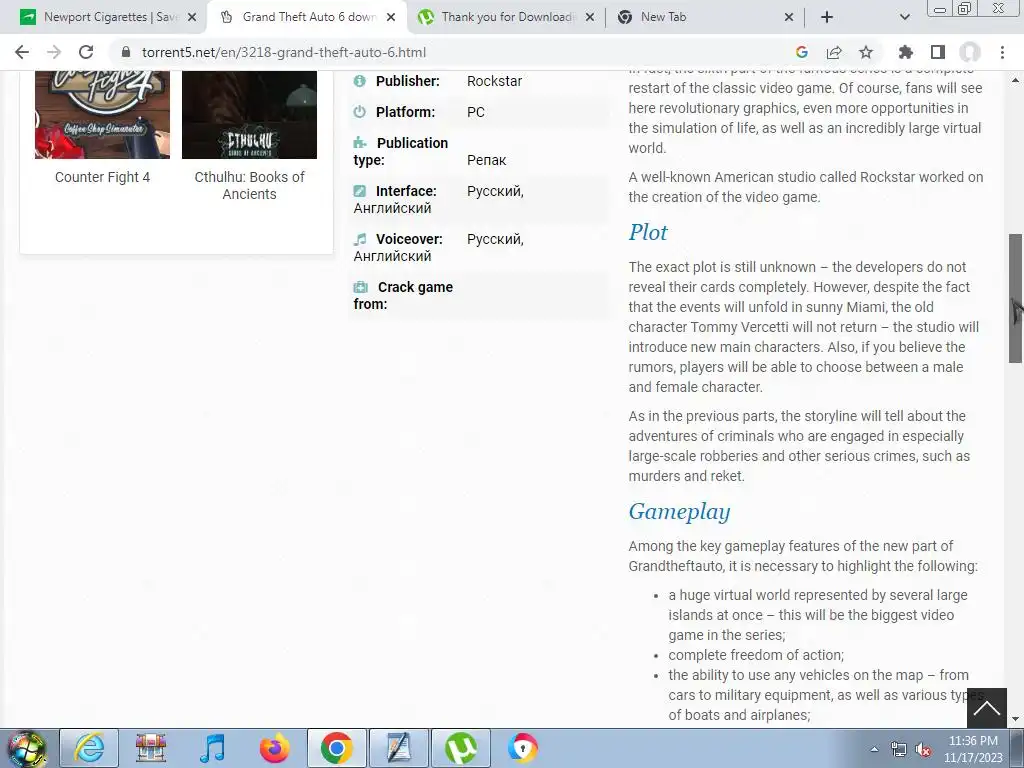Open the music note app in taskbar
This screenshot has height=768, width=1024.
(212, 748)
